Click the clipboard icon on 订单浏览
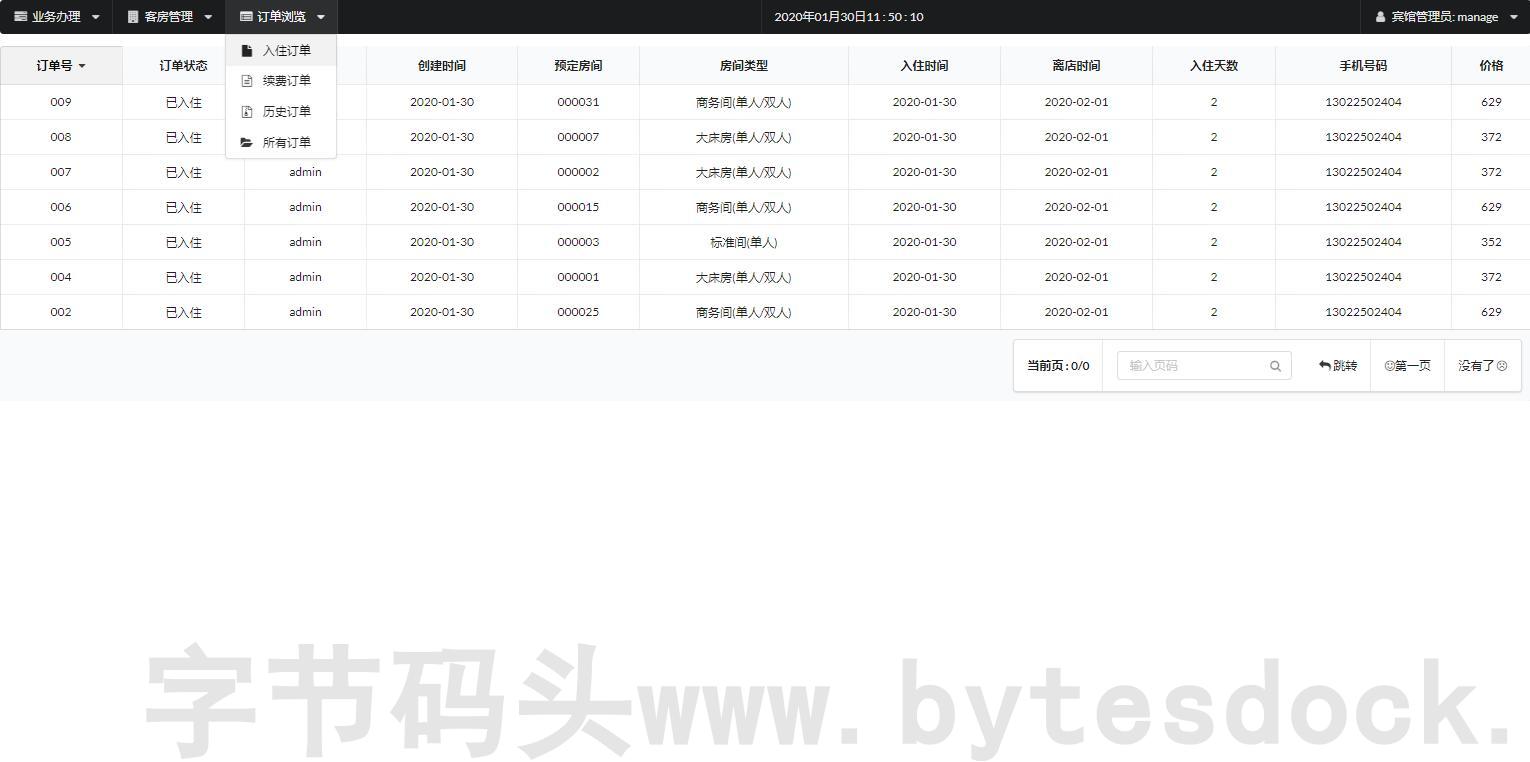 [244, 16]
